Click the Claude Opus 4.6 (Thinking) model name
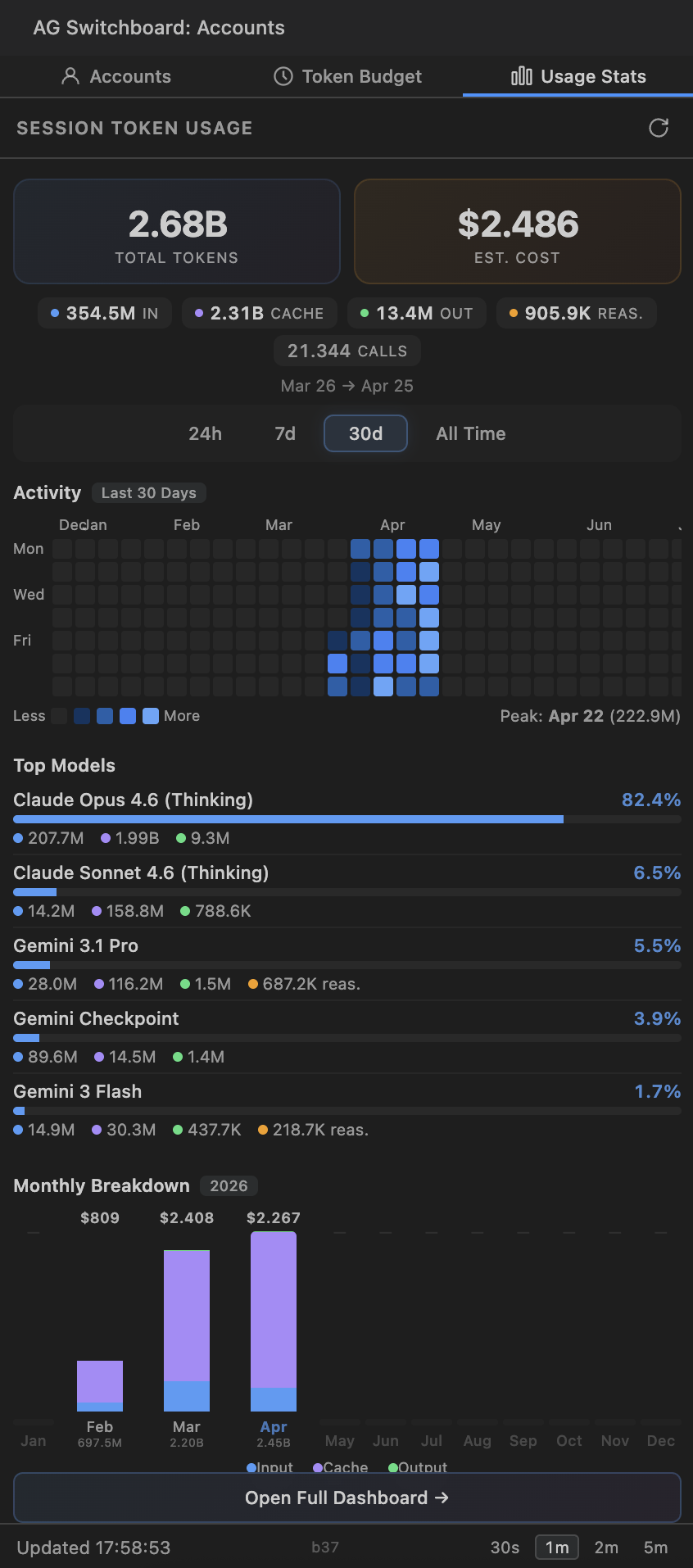Viewport: 693px width, 1568px height. [x=134, y=800]
